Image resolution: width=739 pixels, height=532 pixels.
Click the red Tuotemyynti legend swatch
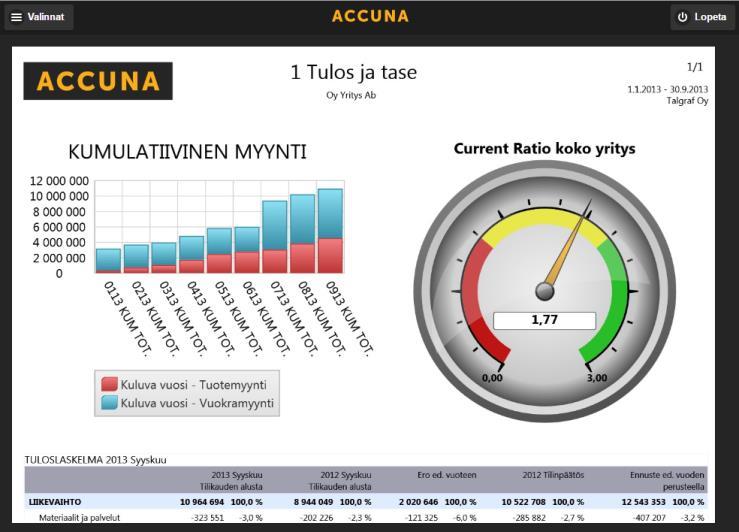[x=109, y=385]
